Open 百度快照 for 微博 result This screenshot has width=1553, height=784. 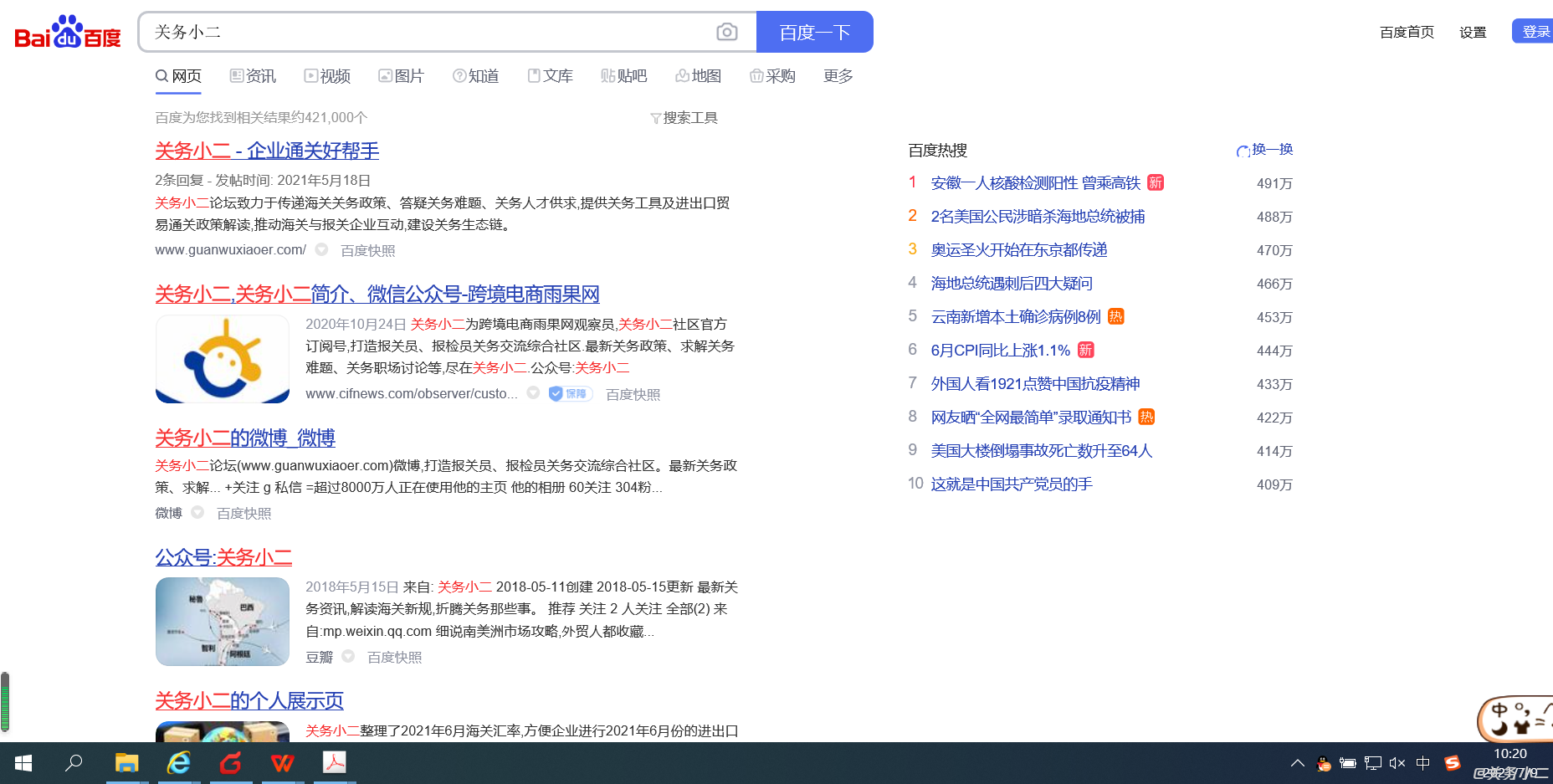tap(244, 513)
